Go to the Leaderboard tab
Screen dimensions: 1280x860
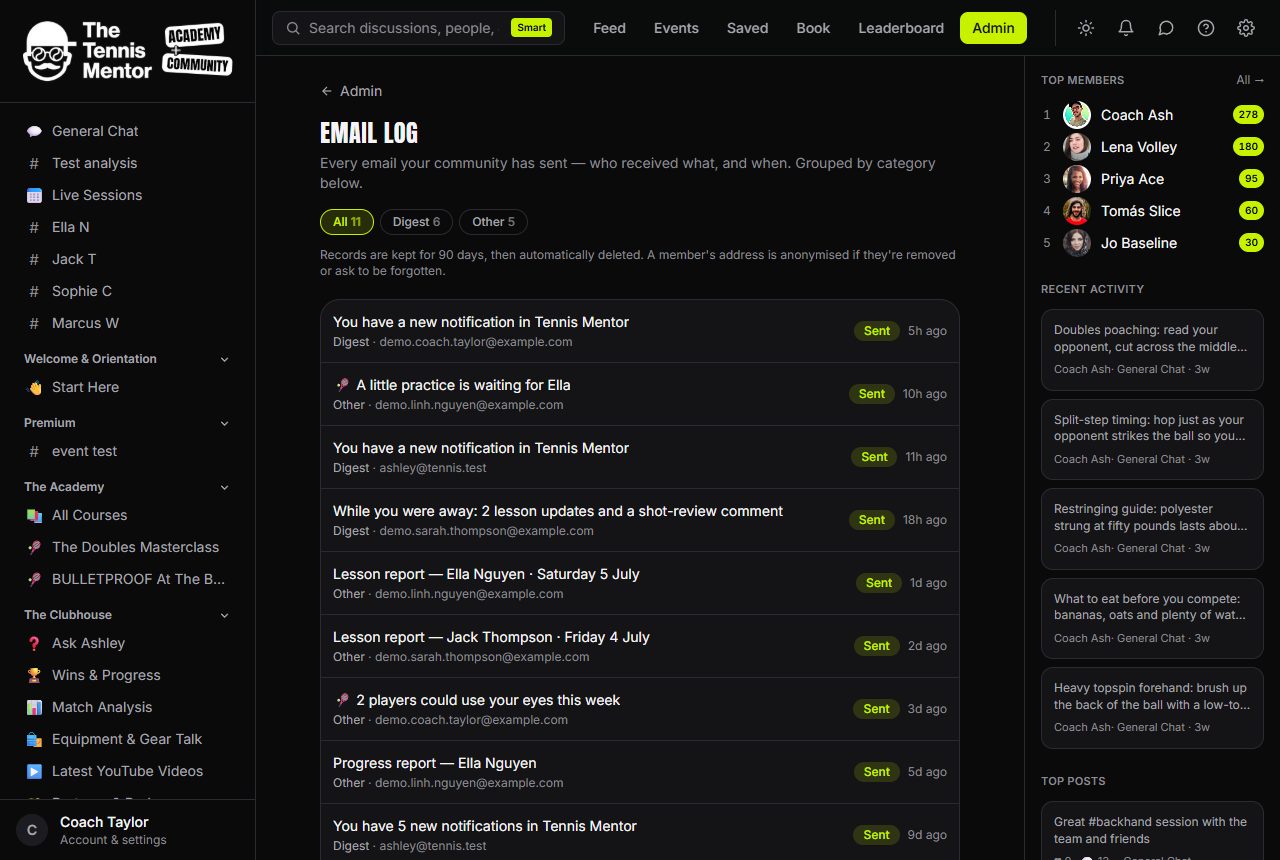click(x=901, y=28)
